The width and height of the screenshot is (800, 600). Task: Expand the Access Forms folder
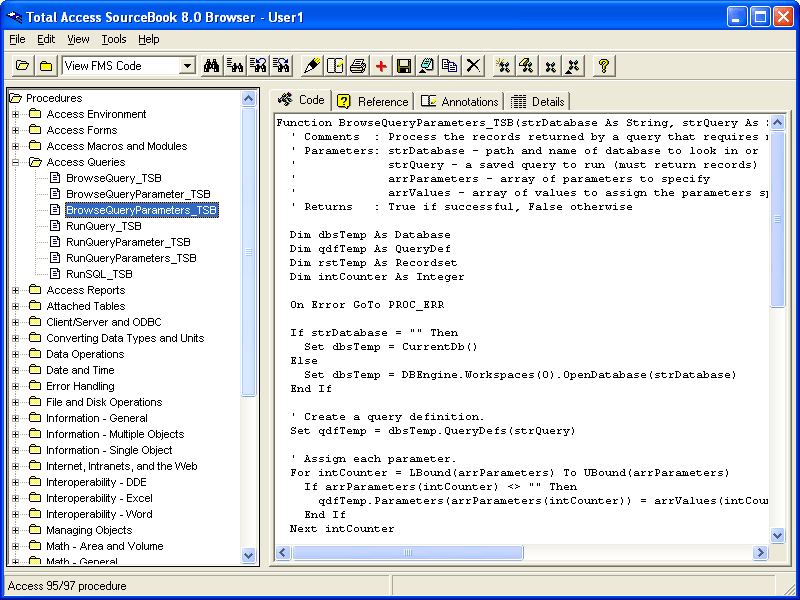tap(15, 130)
